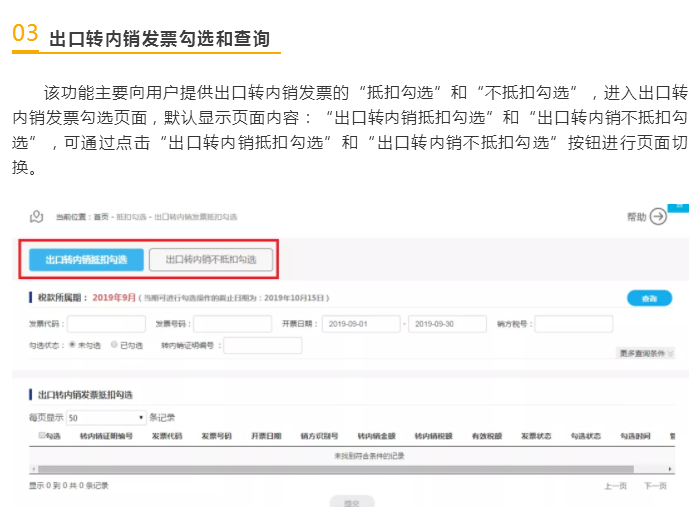Click the 转内销证明编号 input field

pos(262,345)
